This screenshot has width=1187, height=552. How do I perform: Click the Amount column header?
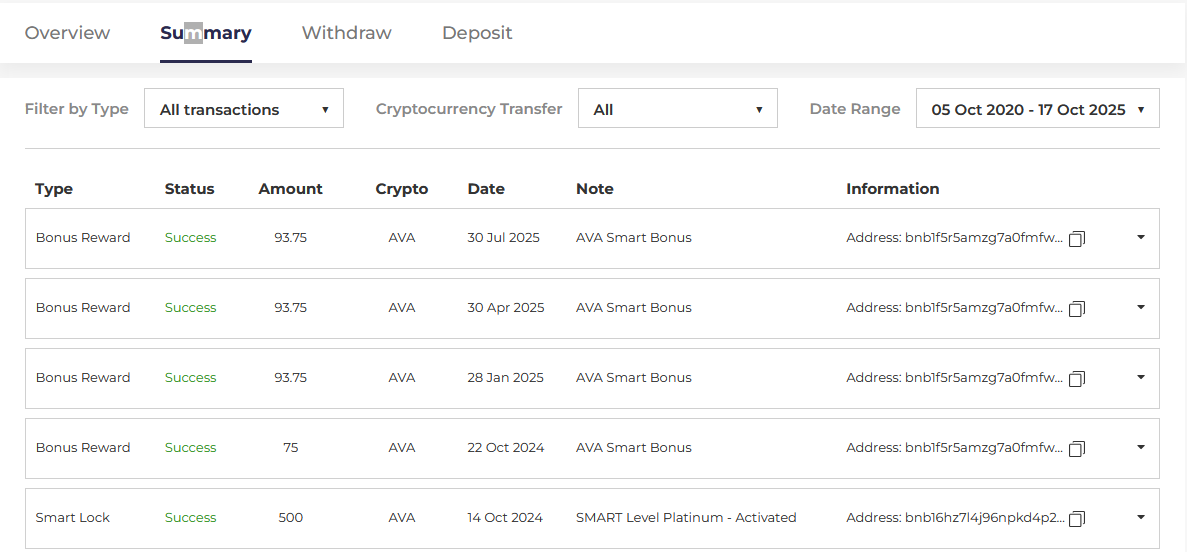[291, 189]
